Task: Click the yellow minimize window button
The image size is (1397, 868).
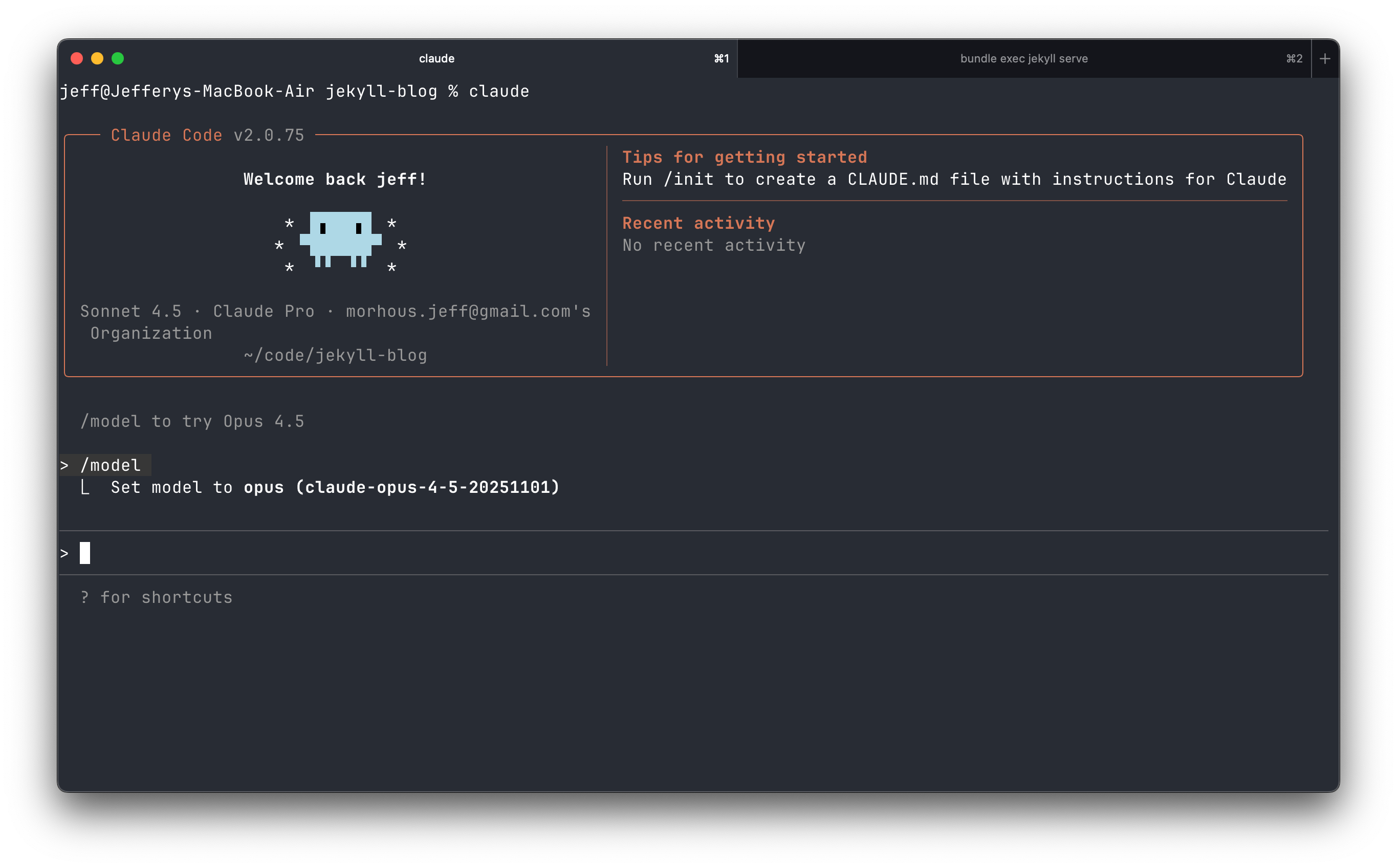Action: [x=97, y=58]
